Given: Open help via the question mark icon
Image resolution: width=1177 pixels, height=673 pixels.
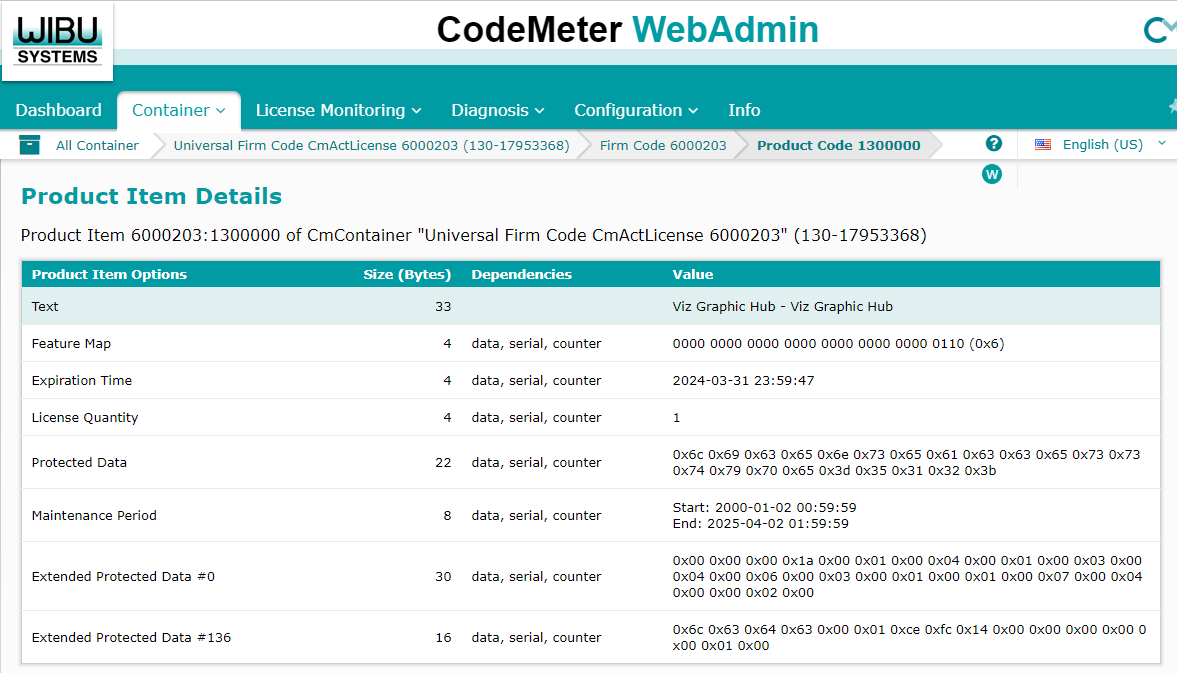Looking at the screenshot, I should click(x=993, y=143).
